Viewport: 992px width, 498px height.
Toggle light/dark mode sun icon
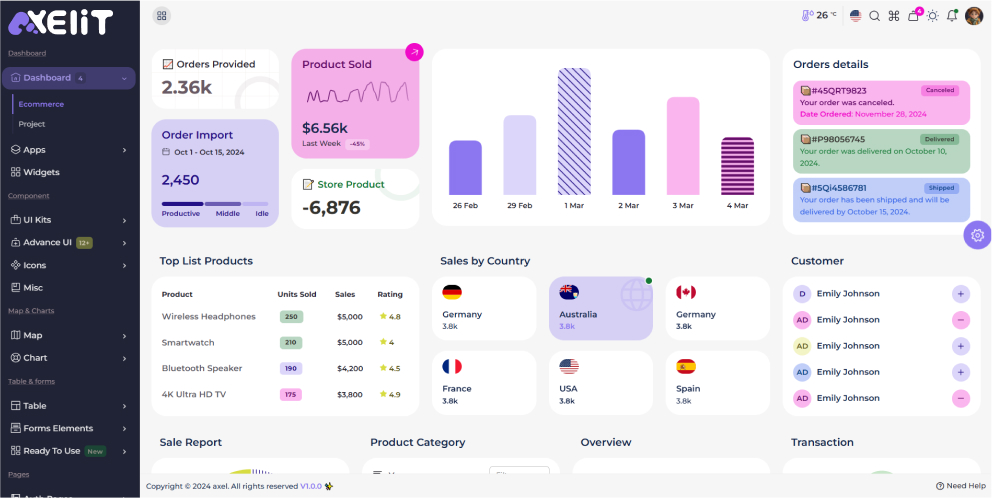[x=932, y=16]
